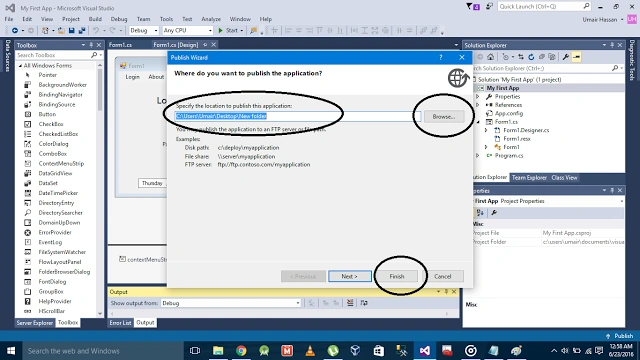Open the Build menu
The width and height of the screenshot is (640, 360).
(95, 19)
